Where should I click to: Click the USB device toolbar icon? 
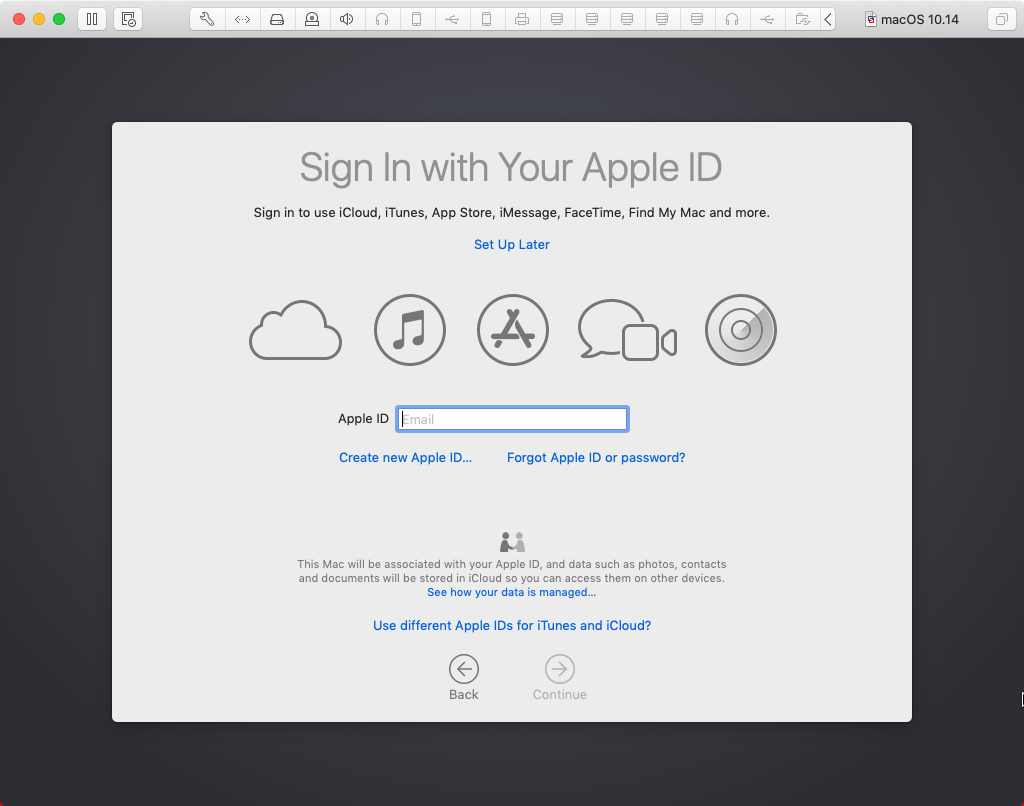452,19
